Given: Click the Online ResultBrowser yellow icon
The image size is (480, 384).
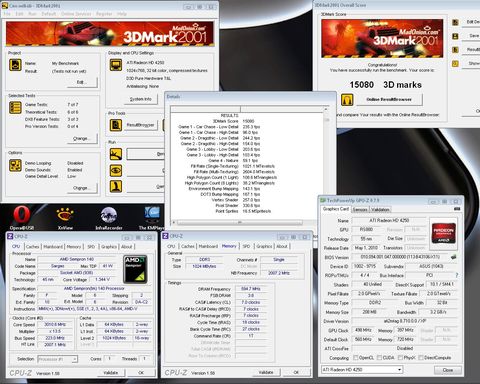Looking at the screenshot, I should [x=347, y=100].
